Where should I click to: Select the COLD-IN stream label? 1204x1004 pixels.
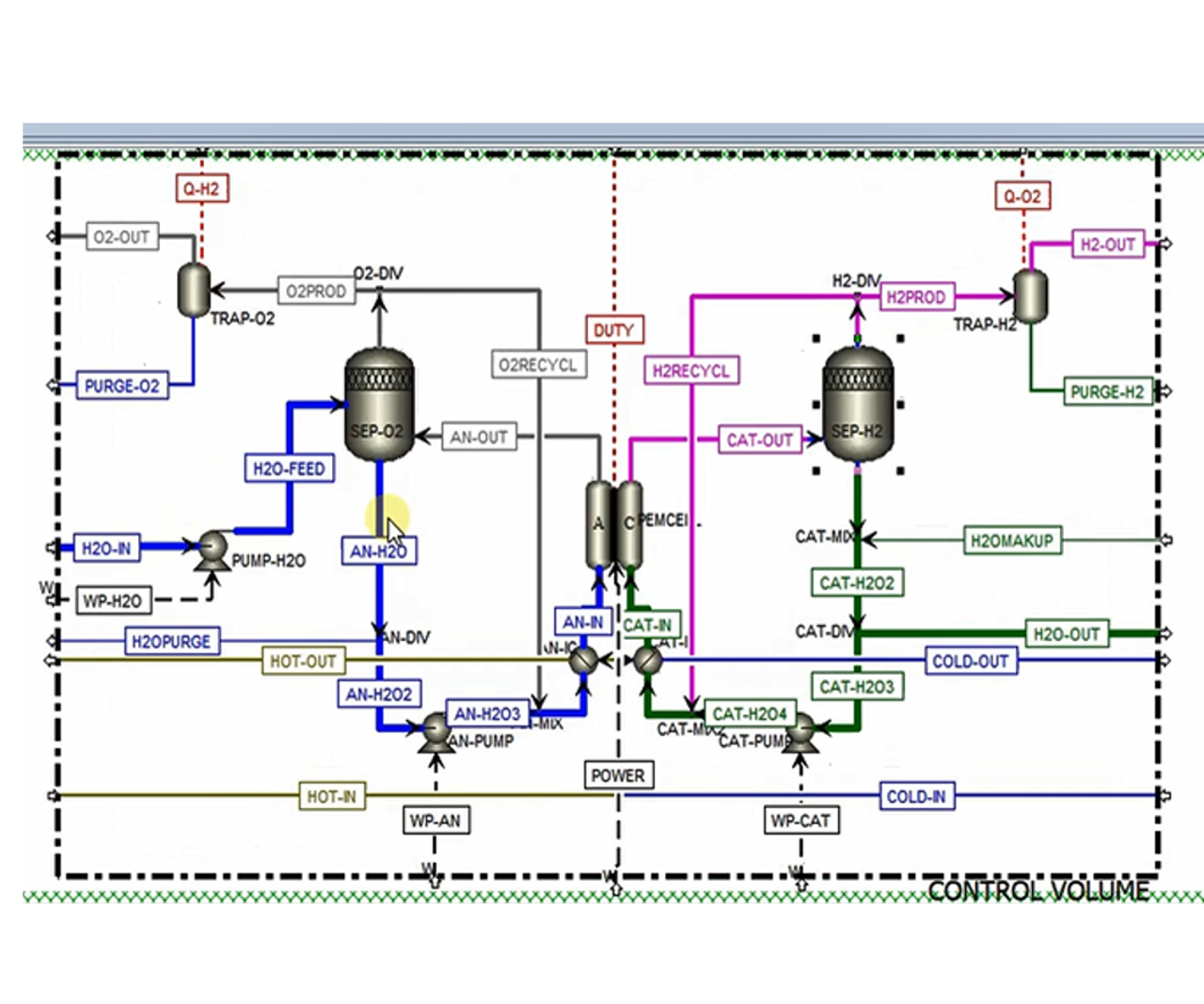(x=915, y=797)
